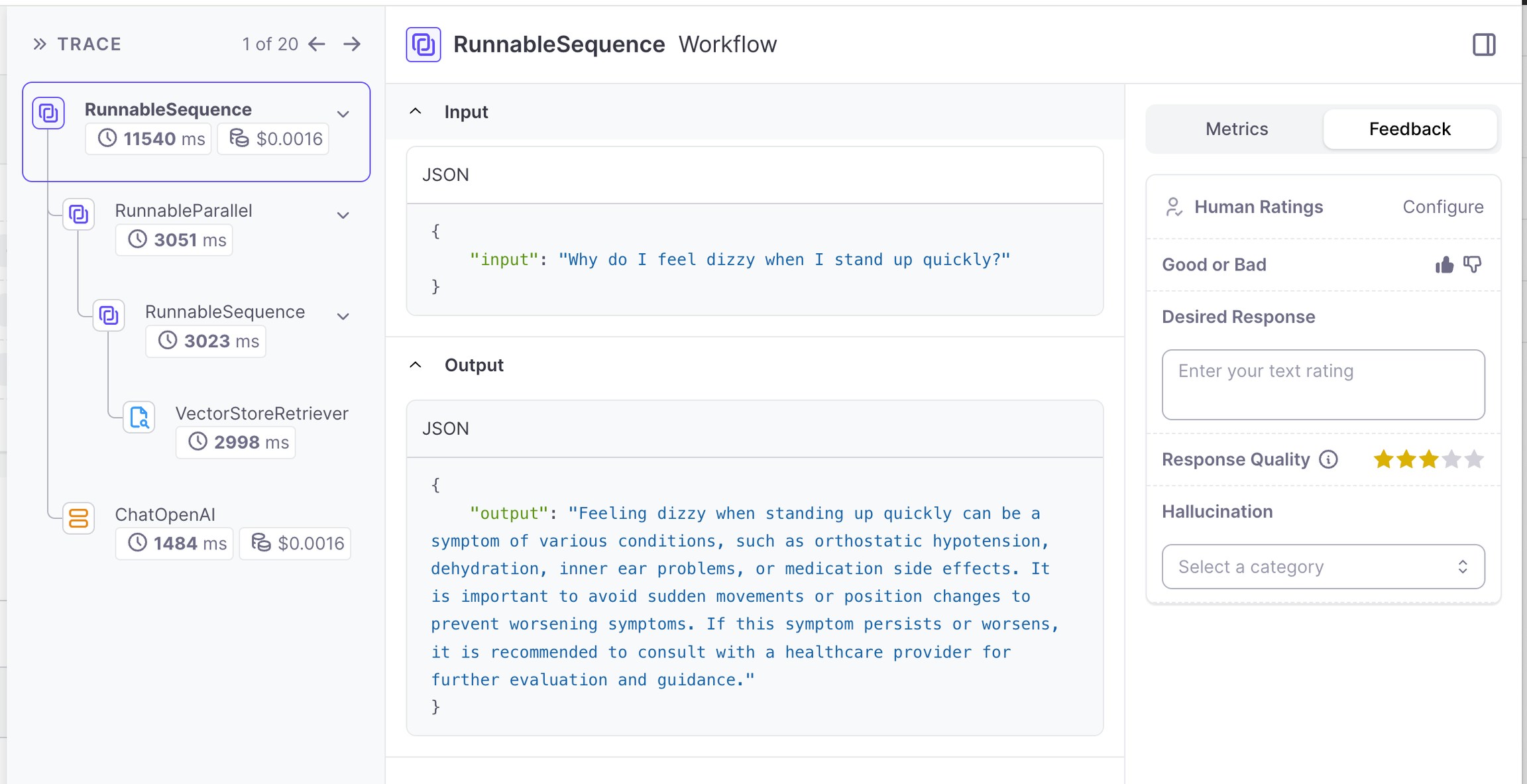Open the Hallucination category dropdown
Screen dimensions: 1527x784
(x=1323, y=567)
